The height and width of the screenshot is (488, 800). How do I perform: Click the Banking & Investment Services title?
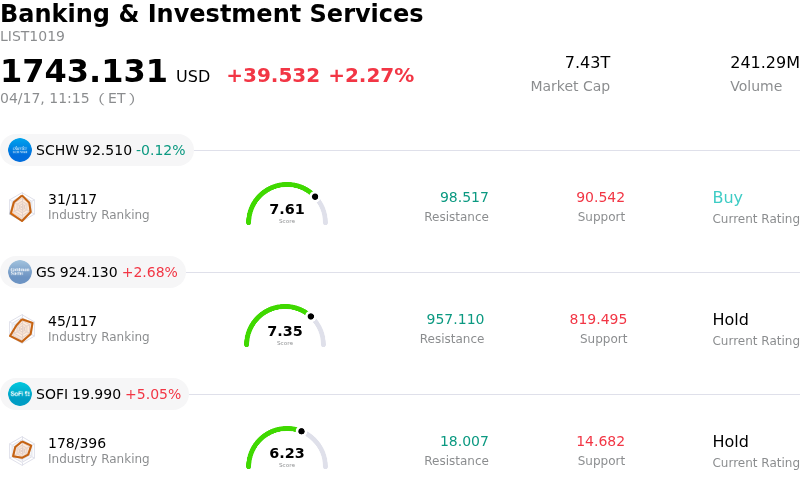click(x=212, y=14)
